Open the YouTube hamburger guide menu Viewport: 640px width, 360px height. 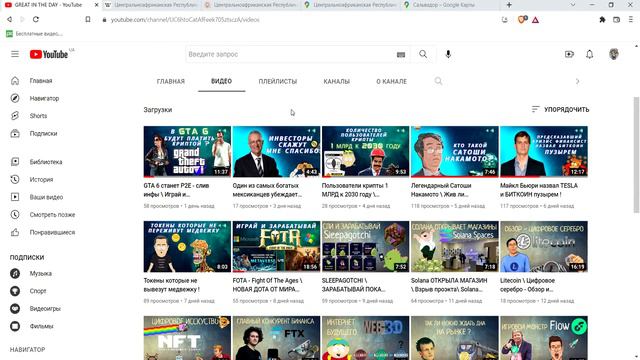tap(15, 54)
